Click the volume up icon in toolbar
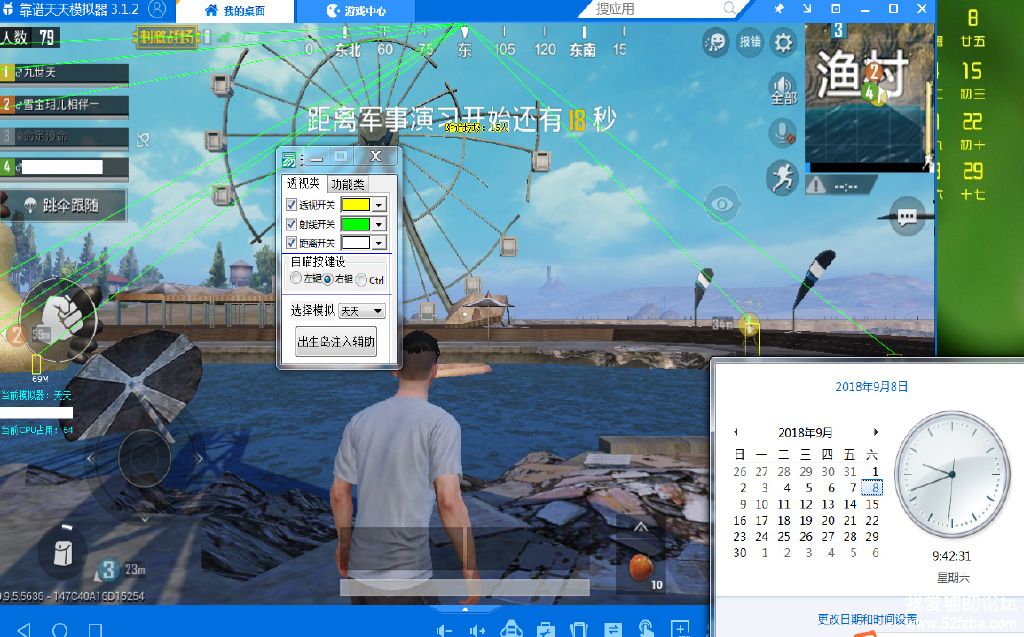Viewport: 1024px width, 637px height. click(x=477, y=630)
